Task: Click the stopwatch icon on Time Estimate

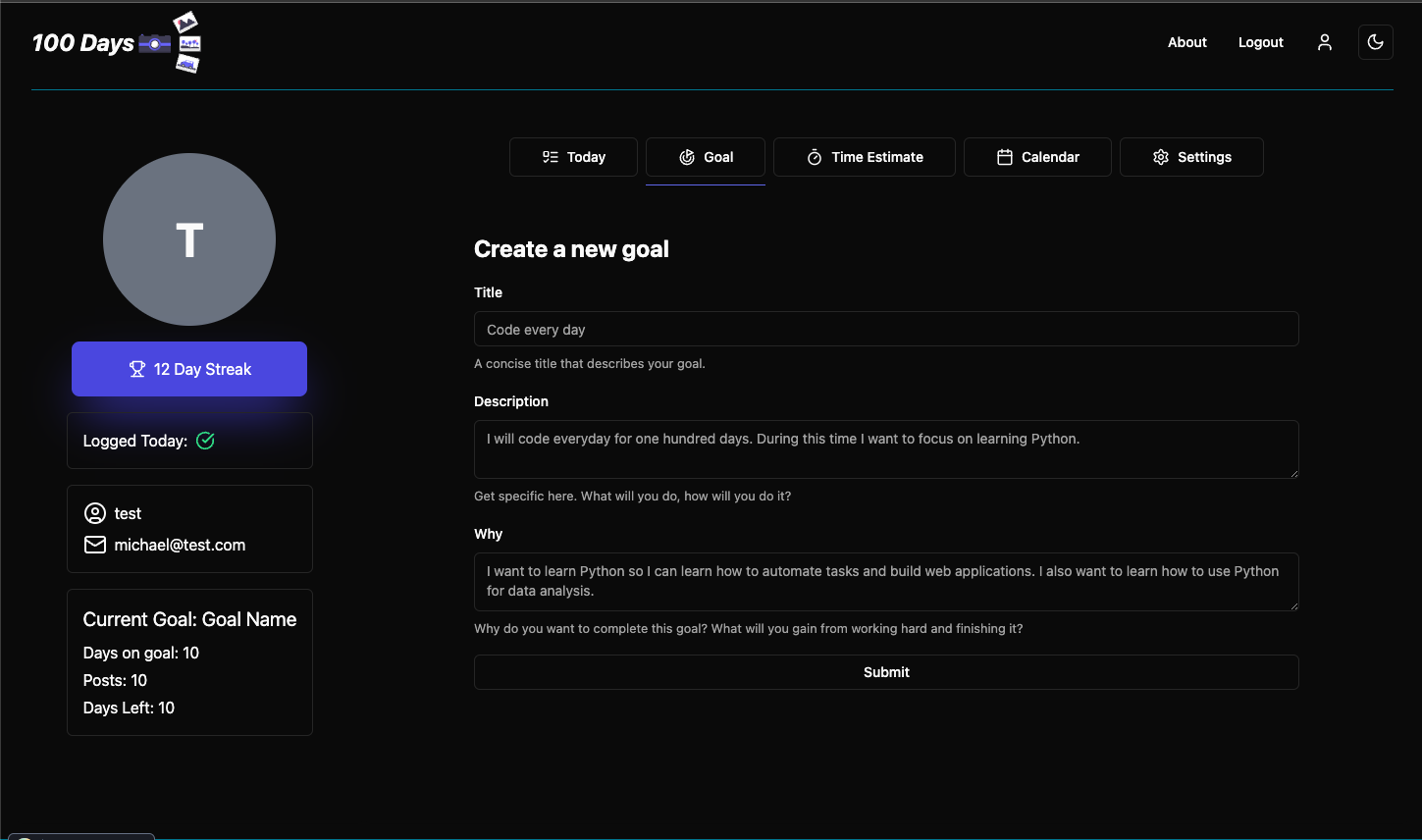Action: click(814, 157)
